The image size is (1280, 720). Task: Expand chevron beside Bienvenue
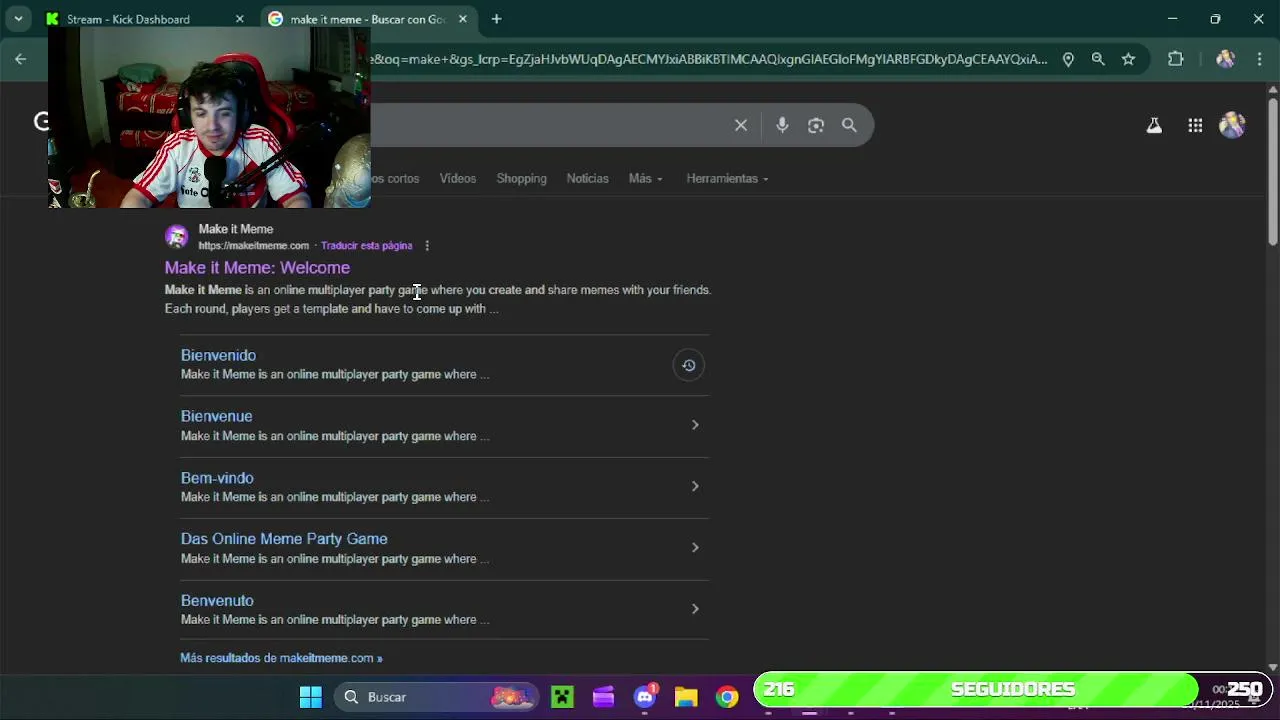pyautogui.click(x=695, y=425)
